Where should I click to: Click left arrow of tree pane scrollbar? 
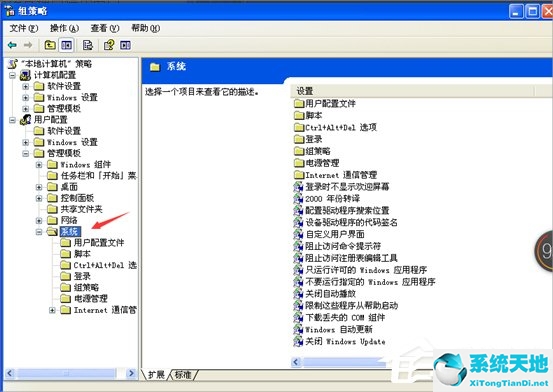[x=10, y=373]
